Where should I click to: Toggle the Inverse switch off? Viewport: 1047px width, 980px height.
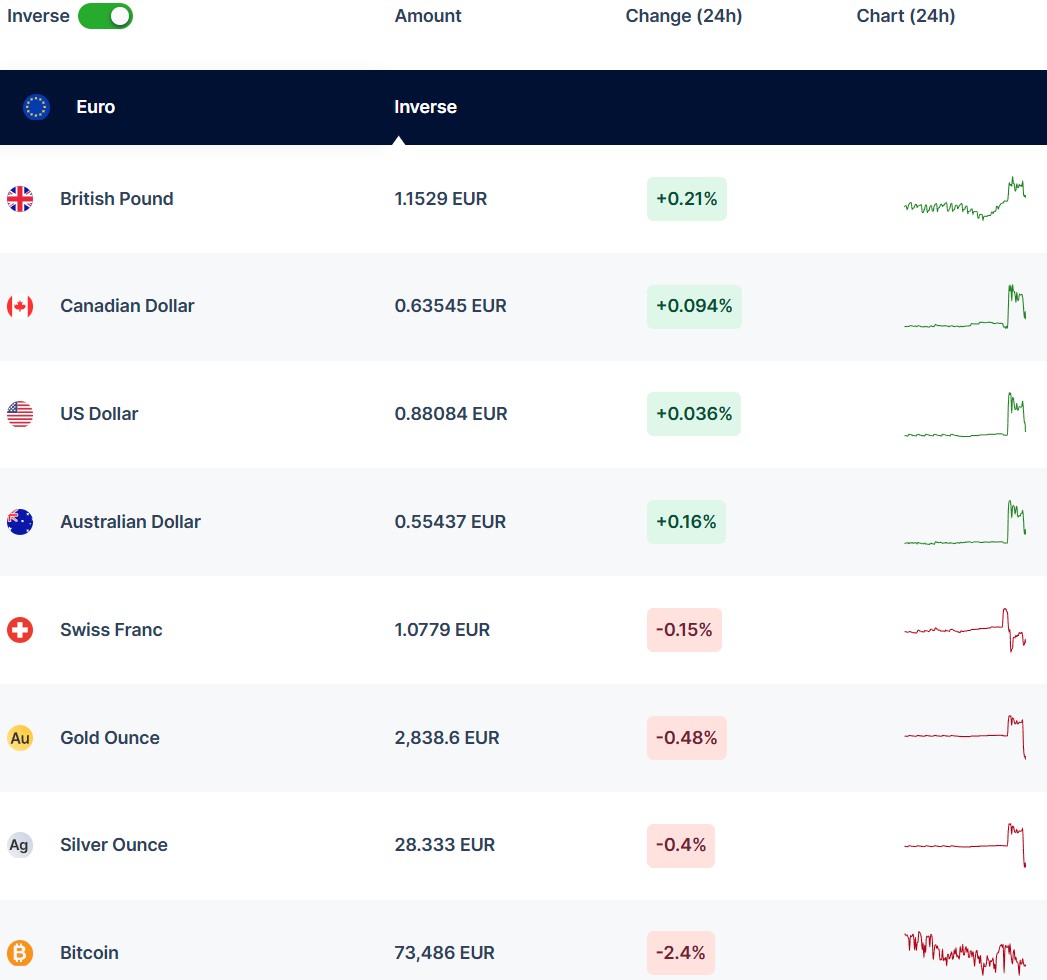click(x=105, y=16)
